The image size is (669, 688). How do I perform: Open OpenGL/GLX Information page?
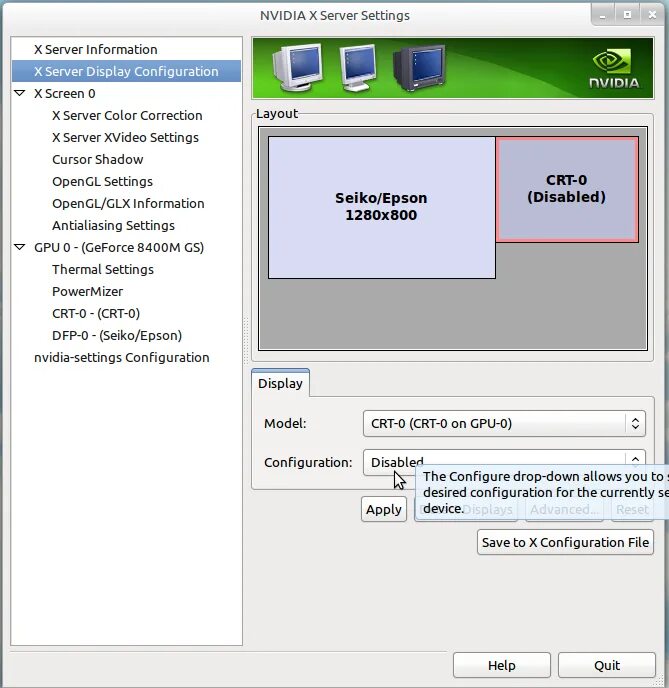coord(128,204)
